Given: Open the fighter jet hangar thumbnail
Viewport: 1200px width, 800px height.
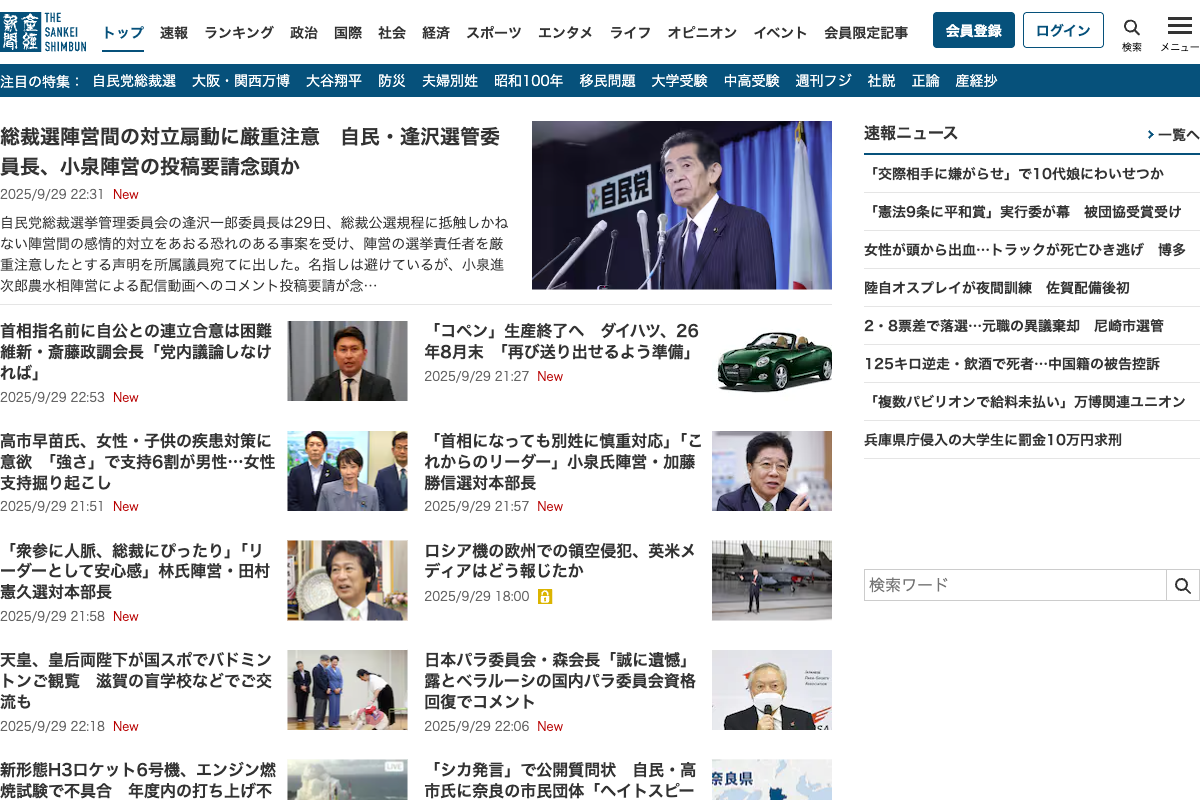Looking at the screenshot, I should pos(772,580).
